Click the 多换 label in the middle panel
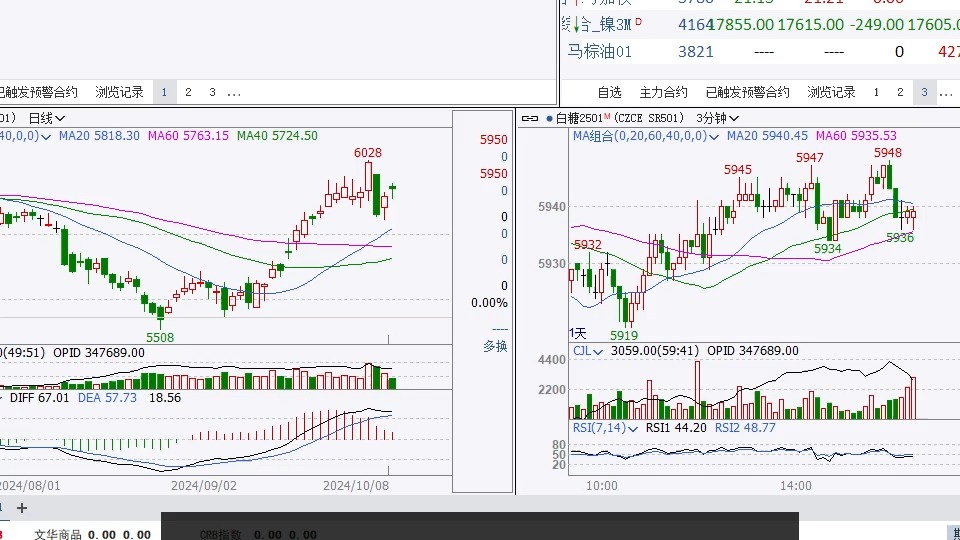The image size is (960, 540). click(x=495, y=346)
